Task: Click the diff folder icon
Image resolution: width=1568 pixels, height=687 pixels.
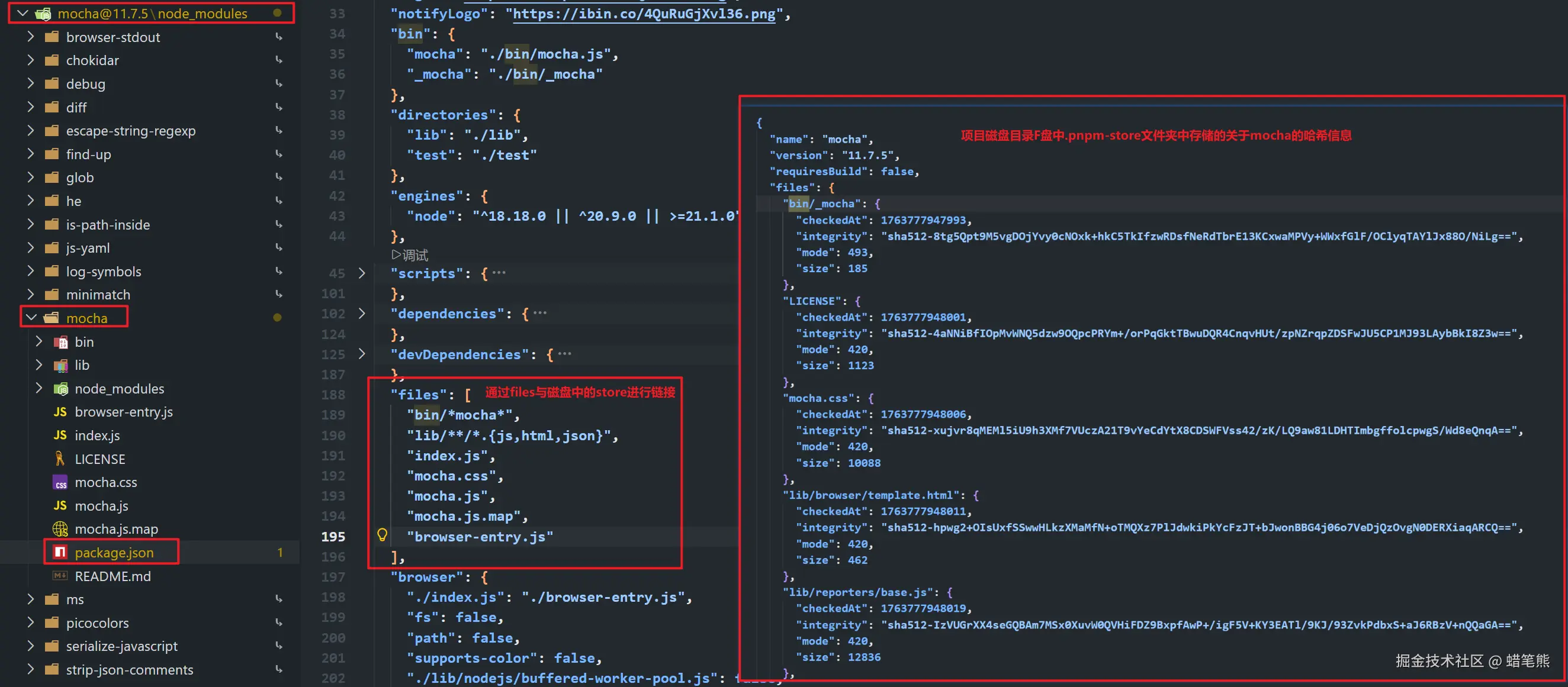Action: 52,107
